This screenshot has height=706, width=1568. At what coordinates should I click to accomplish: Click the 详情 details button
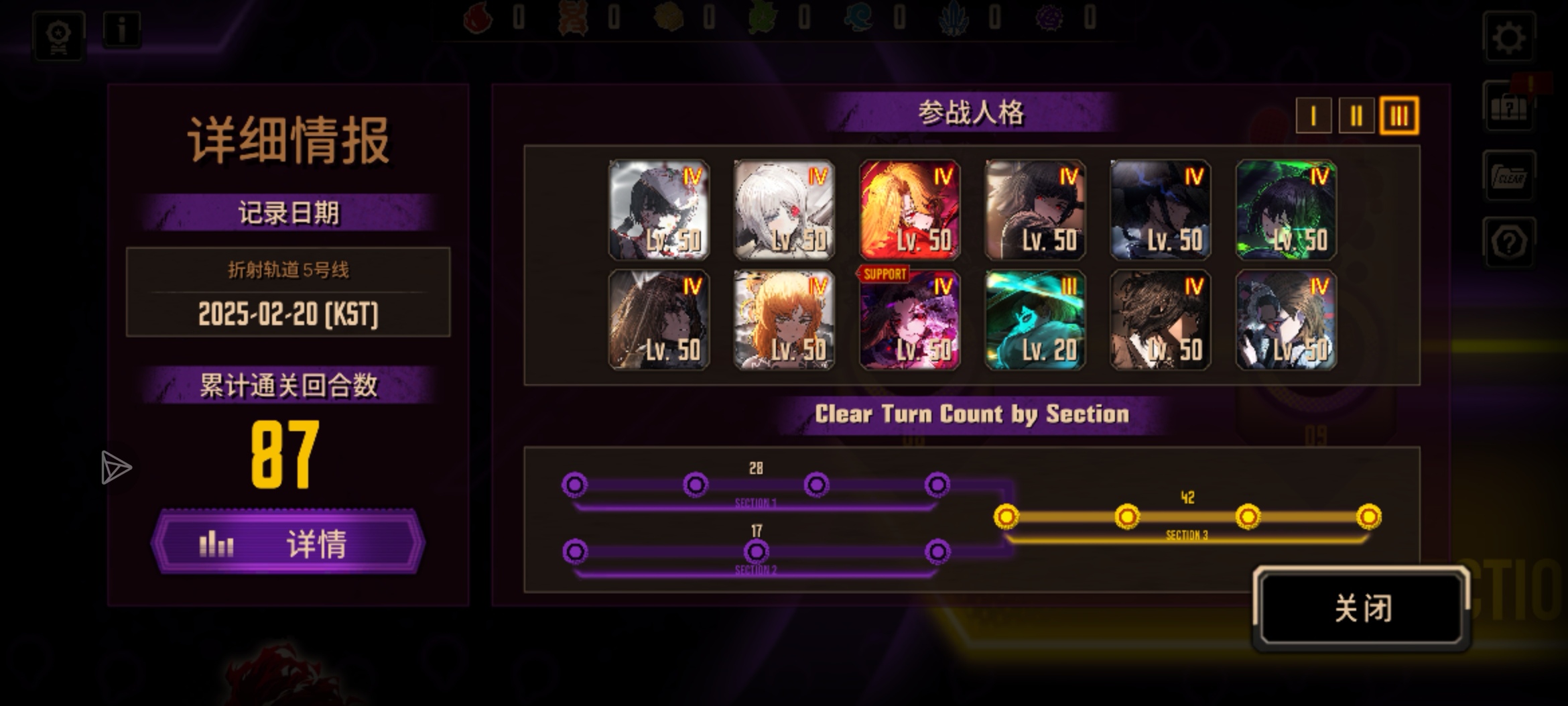(x=288, y=543)
